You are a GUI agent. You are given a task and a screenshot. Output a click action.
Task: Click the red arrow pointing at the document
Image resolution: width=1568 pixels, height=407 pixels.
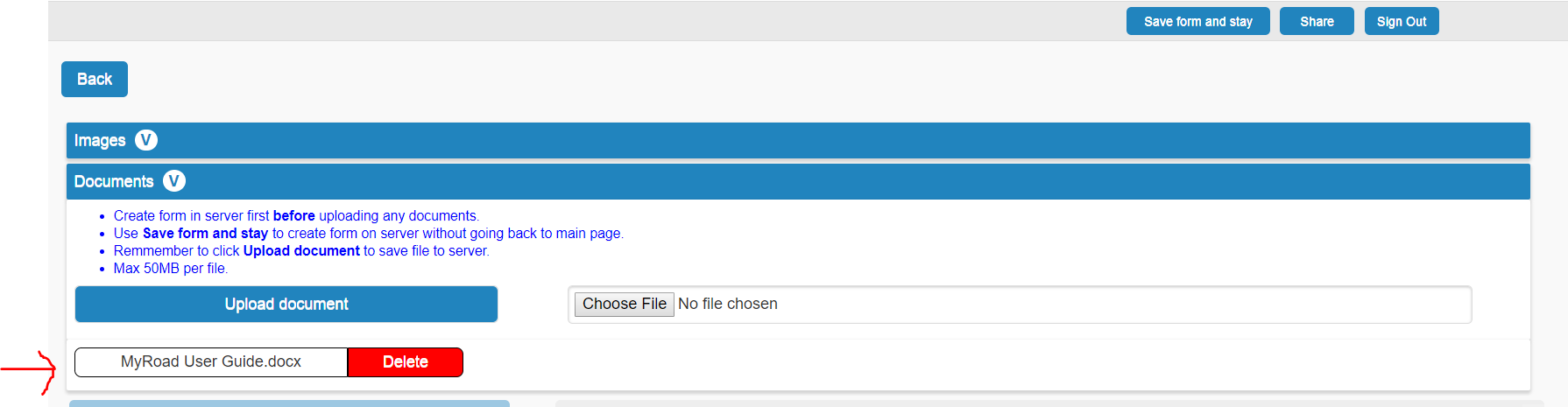tap(31, 370)
